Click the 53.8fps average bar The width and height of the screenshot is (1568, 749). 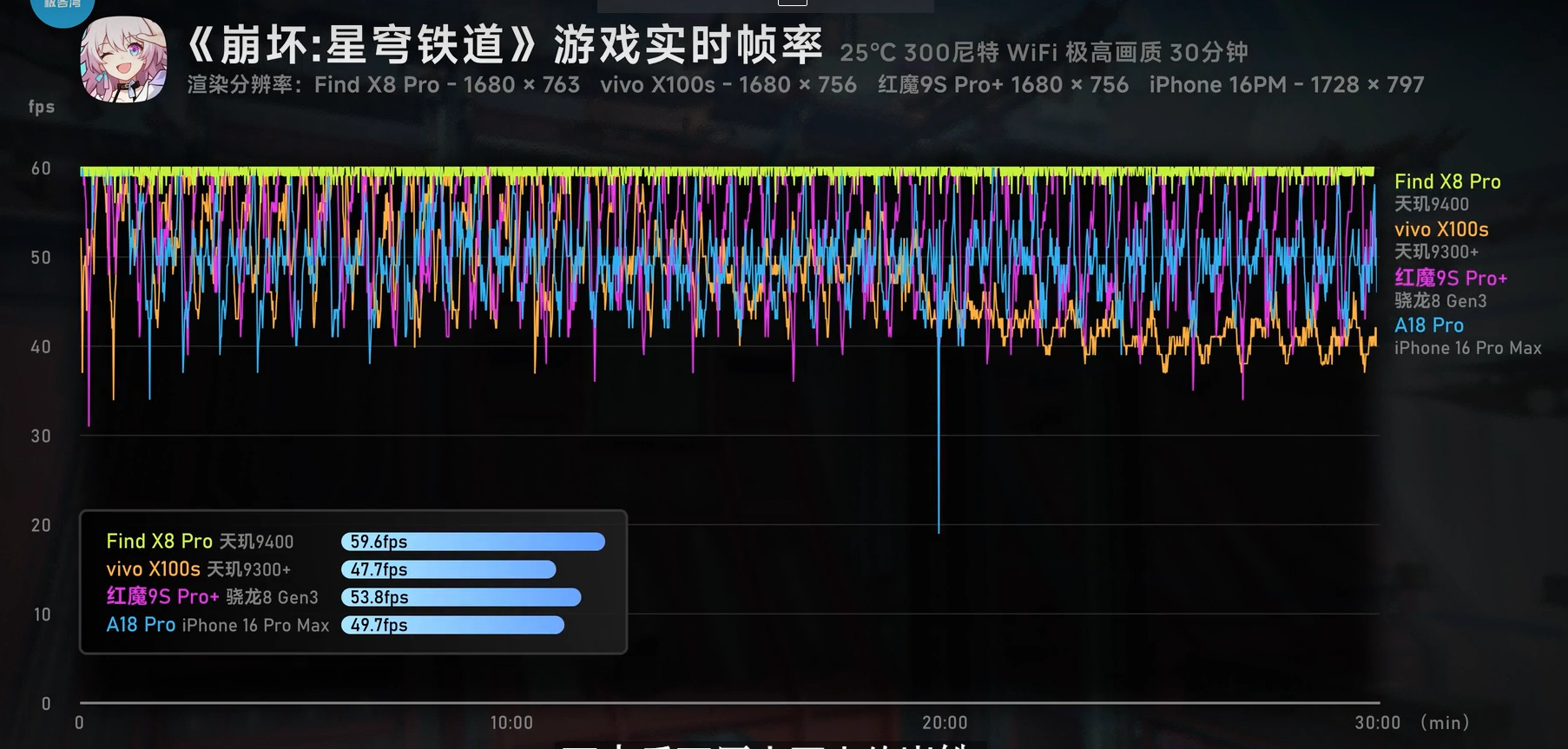pos(461,597)
